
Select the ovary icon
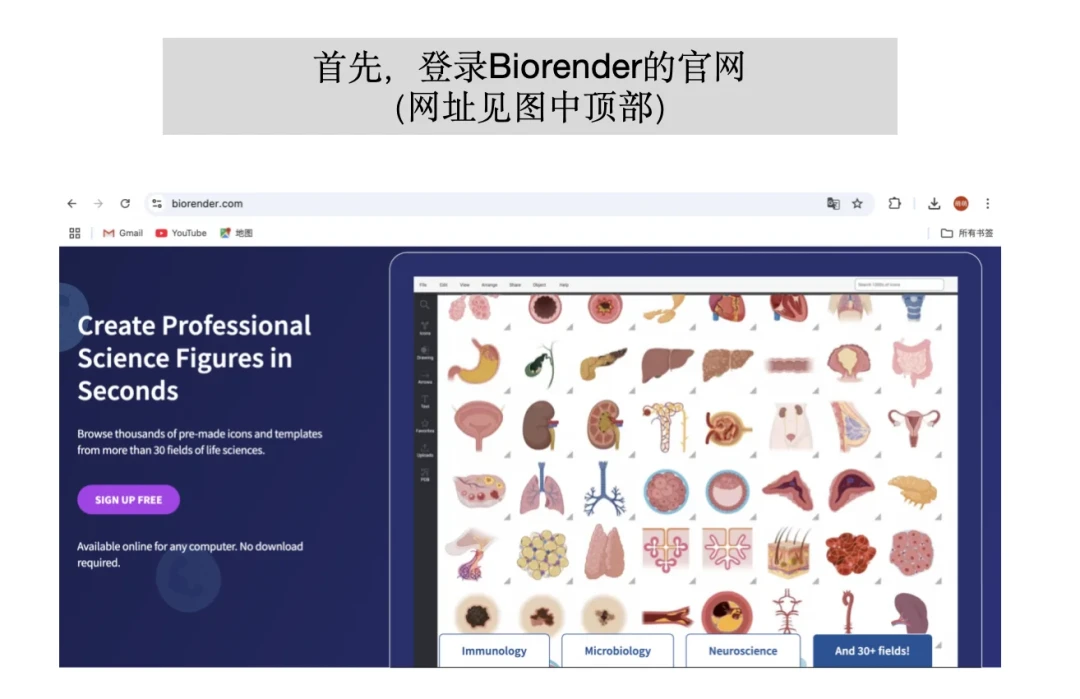479,489
